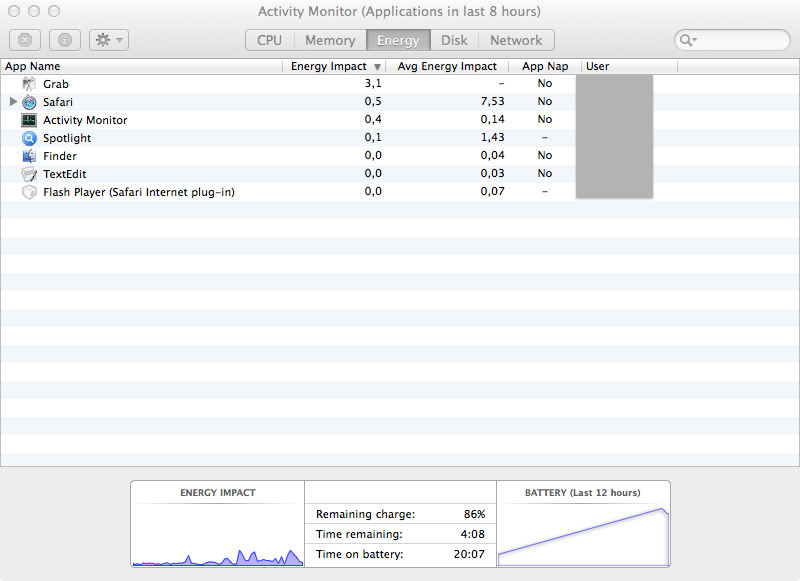
Task: Click the Time remaining 4:08 value
Action: (472, 534)
